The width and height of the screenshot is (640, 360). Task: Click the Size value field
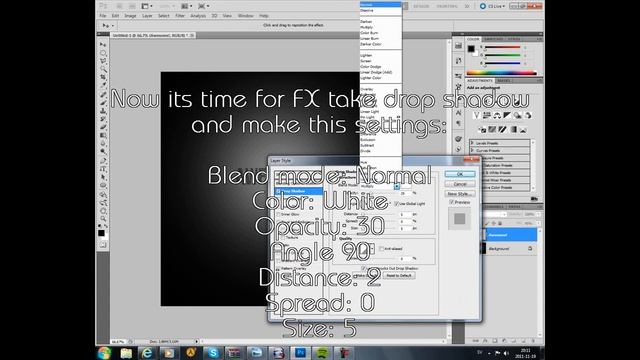(405, 229)
